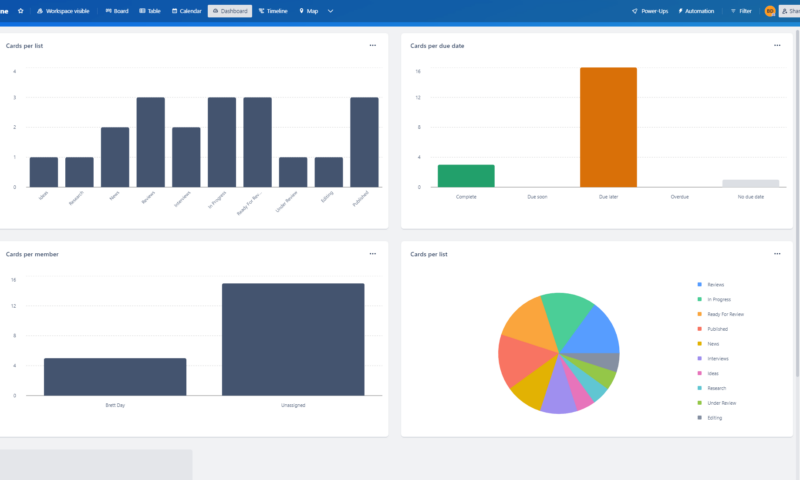This screenshot has height=480, width=800.
Task: Click the Published bar in the list chart
Action: (364, 142)
